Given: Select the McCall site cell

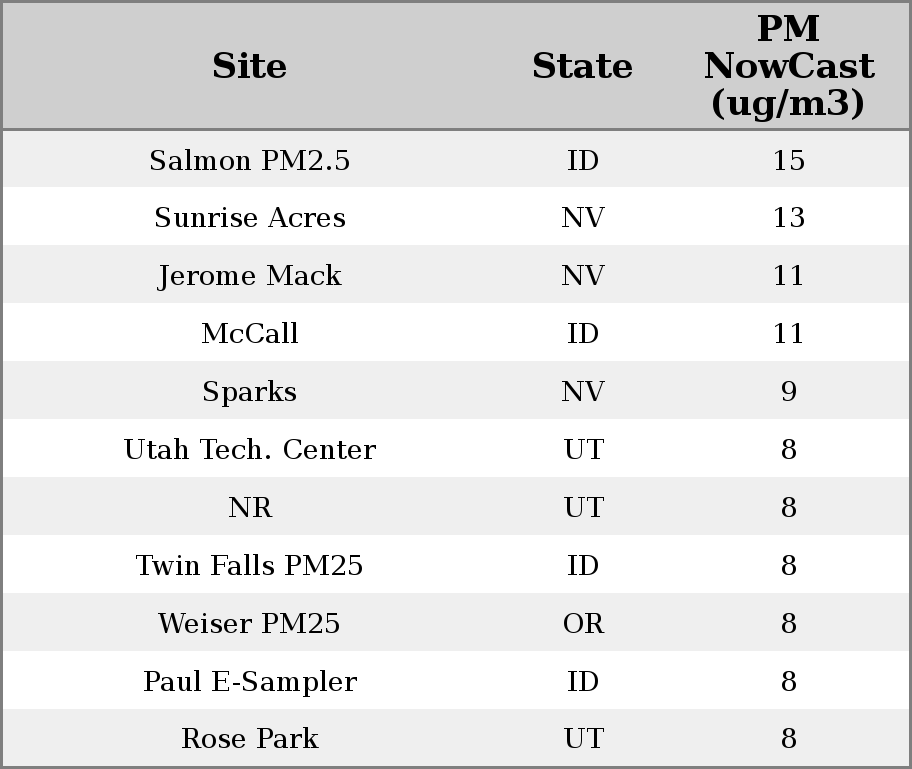Looking at the screenshot, I should [250, 334].
